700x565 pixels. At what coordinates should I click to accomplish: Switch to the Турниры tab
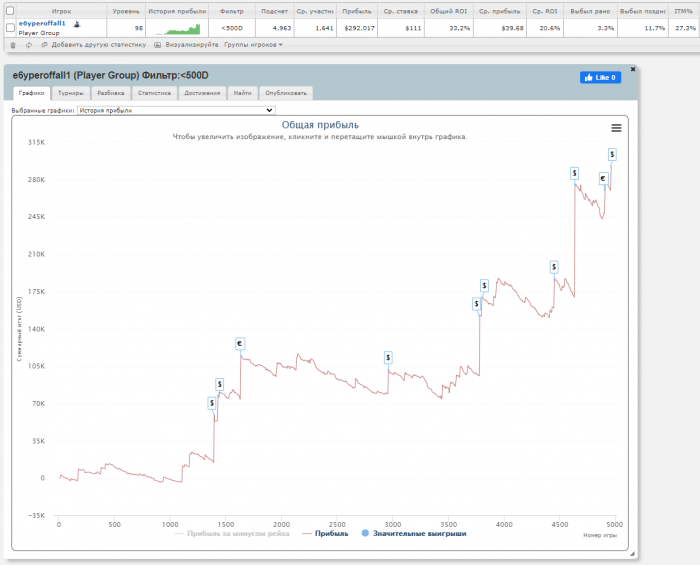tap(71, 93)
